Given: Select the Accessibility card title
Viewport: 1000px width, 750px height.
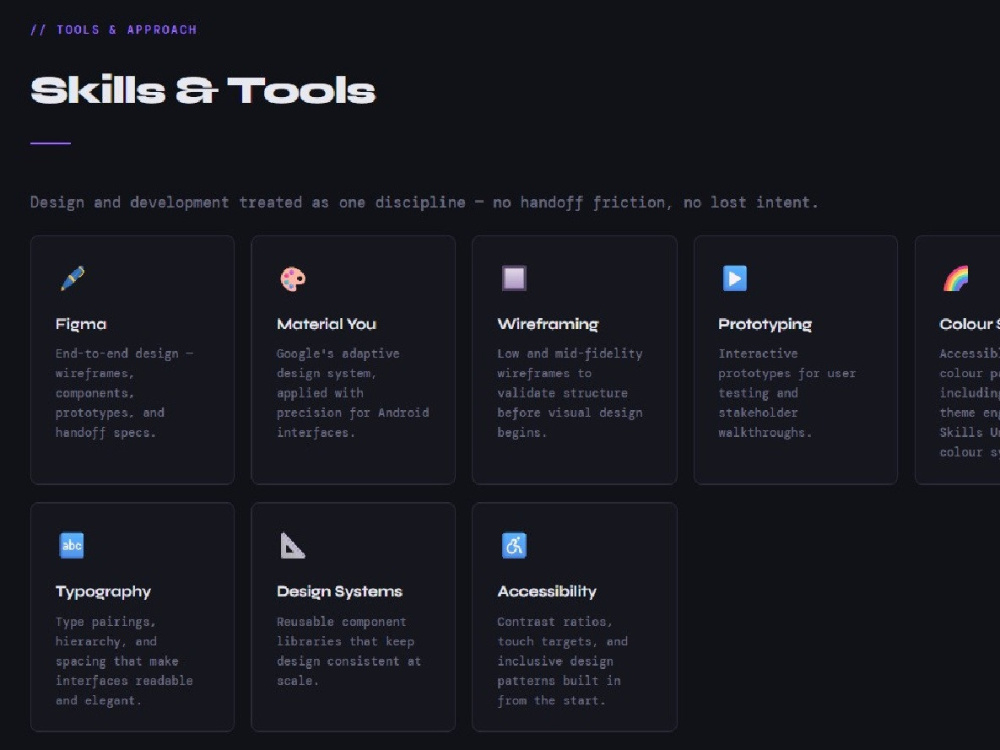Looking at the screenshot, I should pos(547,591).
